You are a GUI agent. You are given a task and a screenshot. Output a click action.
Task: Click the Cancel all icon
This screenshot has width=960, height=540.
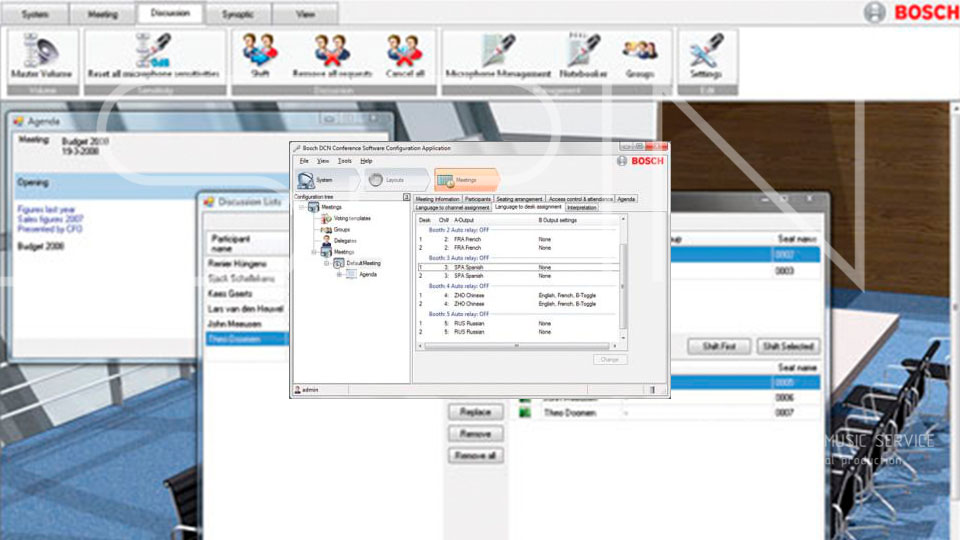(405, 56)
